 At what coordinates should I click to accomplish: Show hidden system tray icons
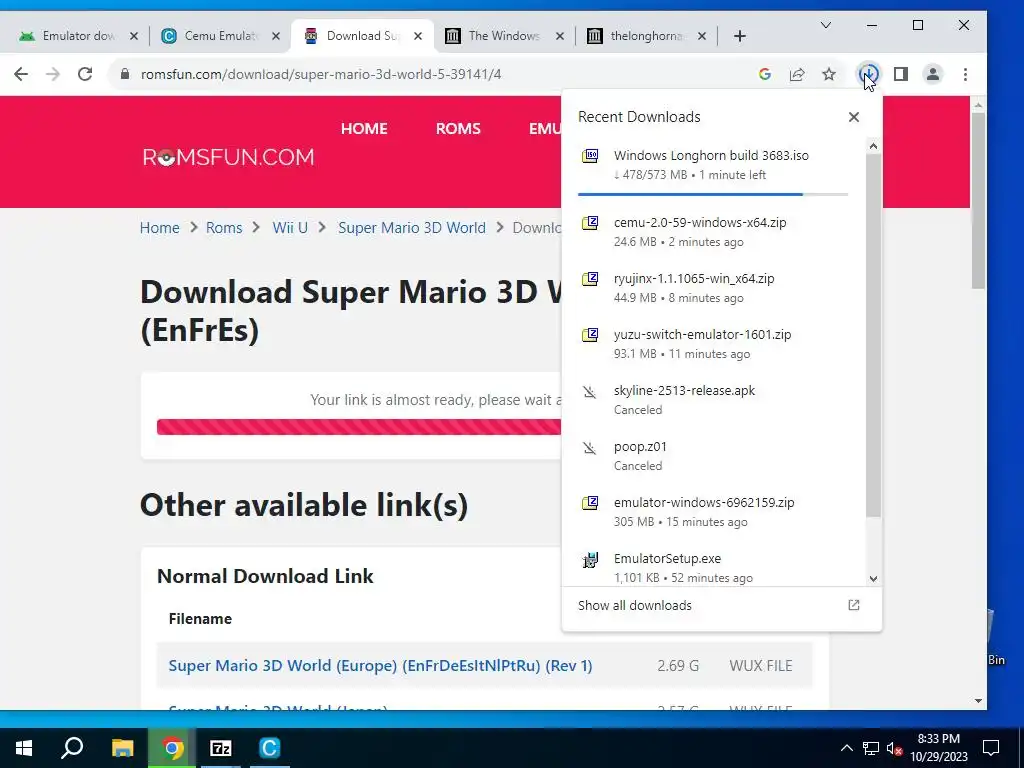846,748
